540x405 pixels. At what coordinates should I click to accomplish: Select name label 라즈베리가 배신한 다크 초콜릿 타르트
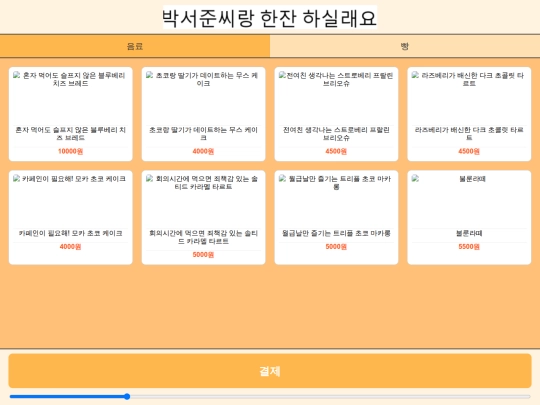coord(469,134)
